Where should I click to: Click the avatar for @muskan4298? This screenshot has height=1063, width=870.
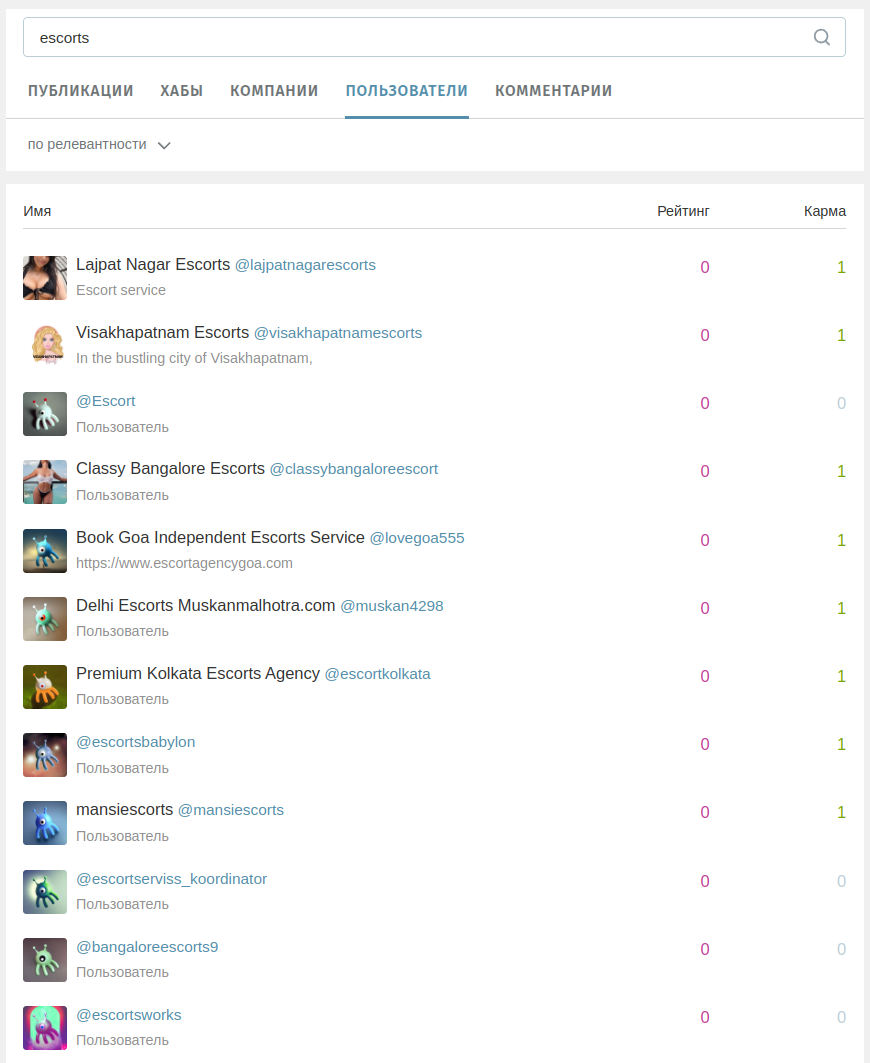(x=45, y=619)
